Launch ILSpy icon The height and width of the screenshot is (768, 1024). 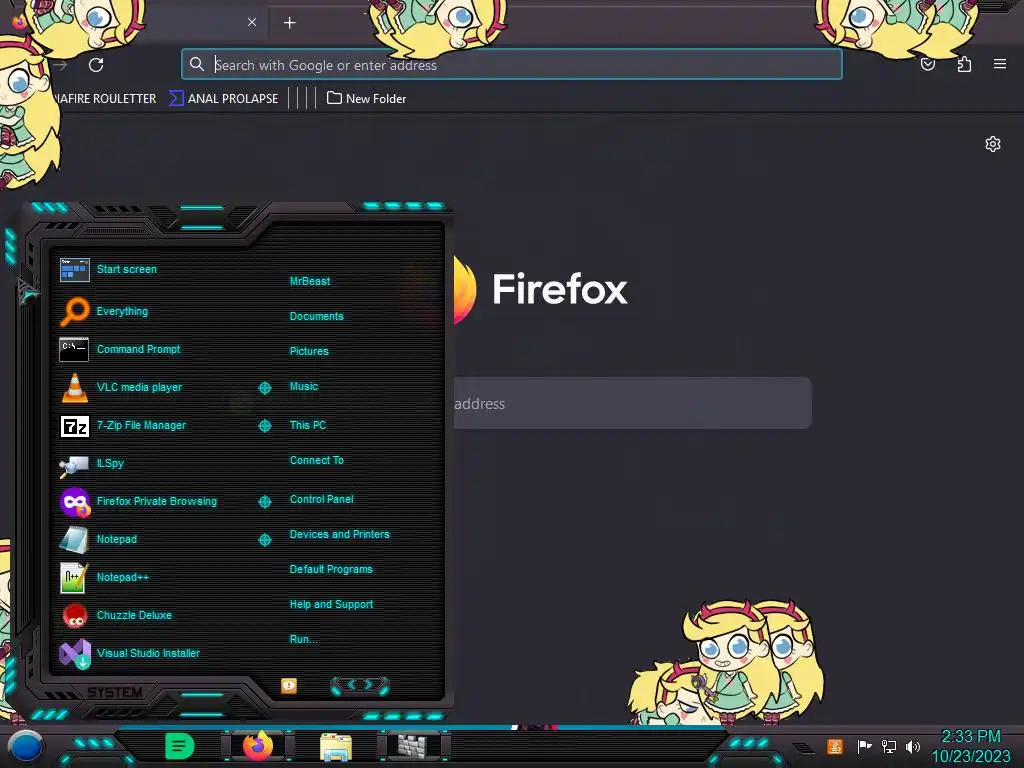74,466
